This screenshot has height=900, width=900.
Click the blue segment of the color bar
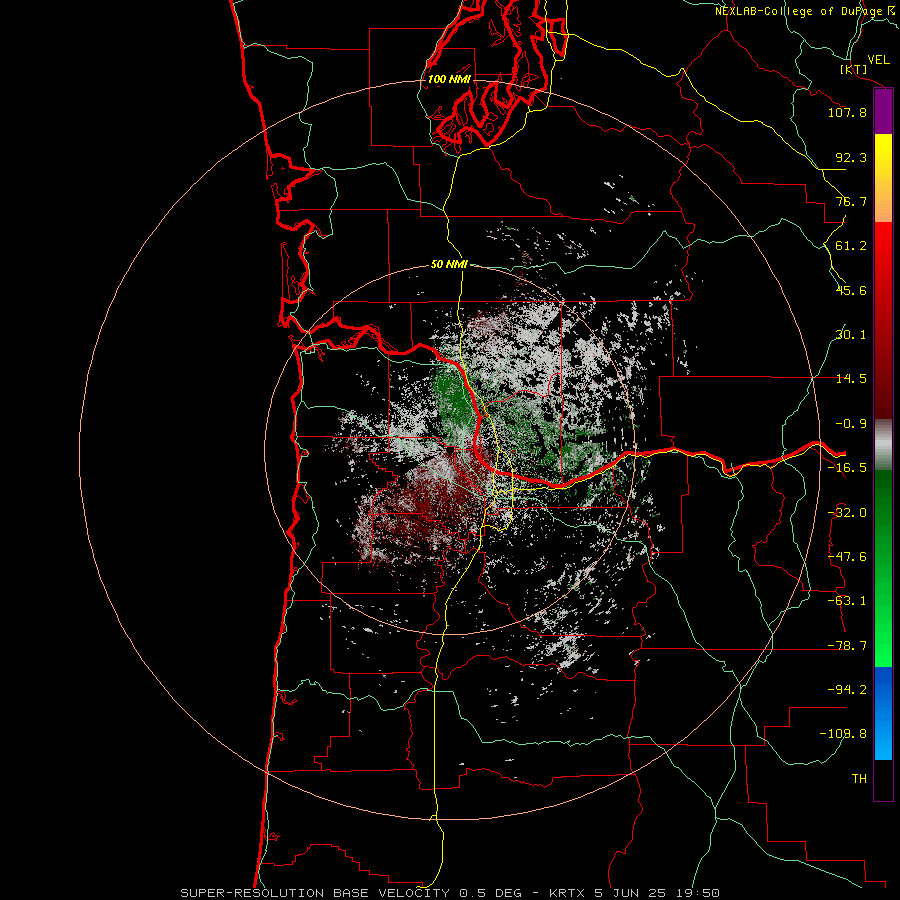tap(883, 713)
